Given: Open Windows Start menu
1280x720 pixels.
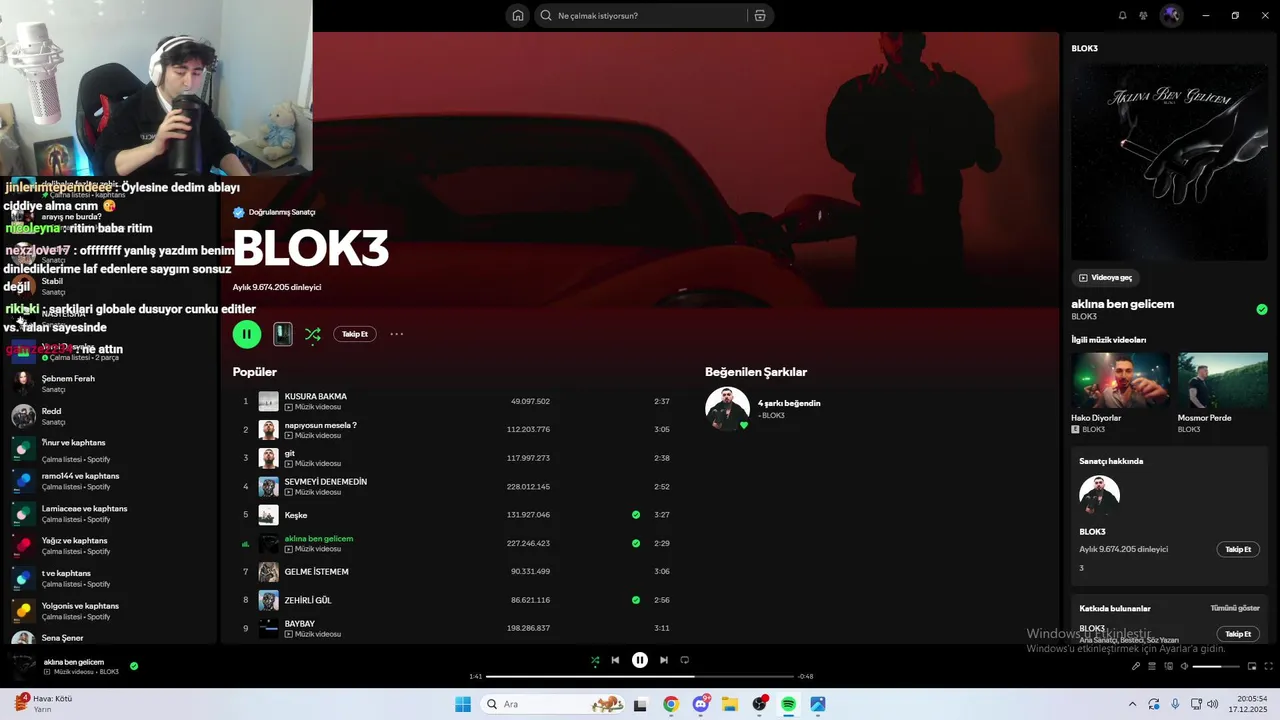Looking at the screenshot, I should 463,704.
